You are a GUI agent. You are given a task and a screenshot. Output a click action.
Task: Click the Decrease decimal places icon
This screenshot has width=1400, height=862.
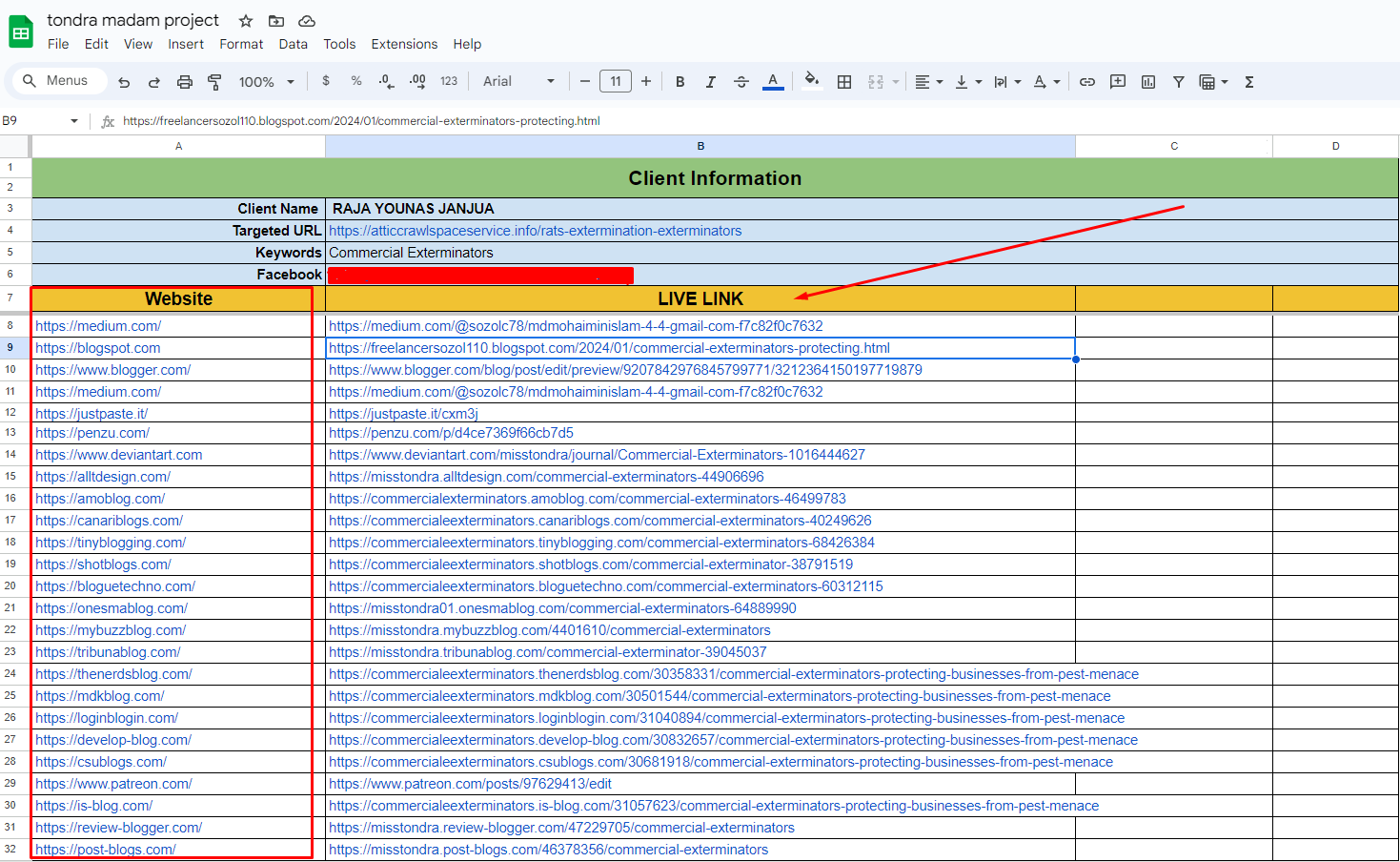pyautogui.click(x=386, y=81)
